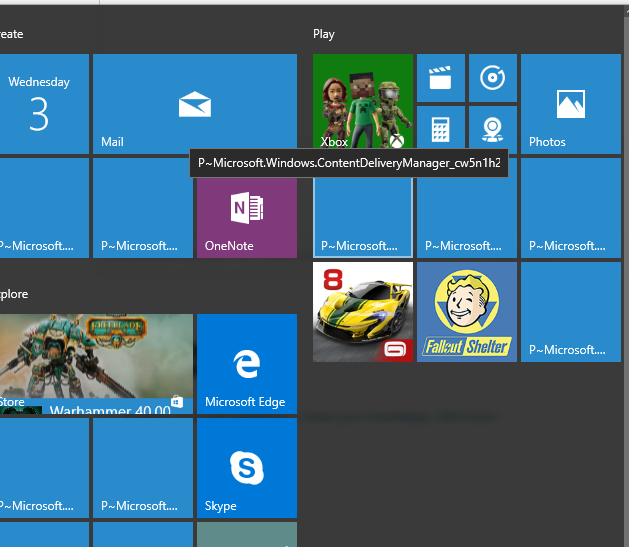The image size is (629, 547).
Task: Open the Skype tile
Action: [x=247, y=468]
